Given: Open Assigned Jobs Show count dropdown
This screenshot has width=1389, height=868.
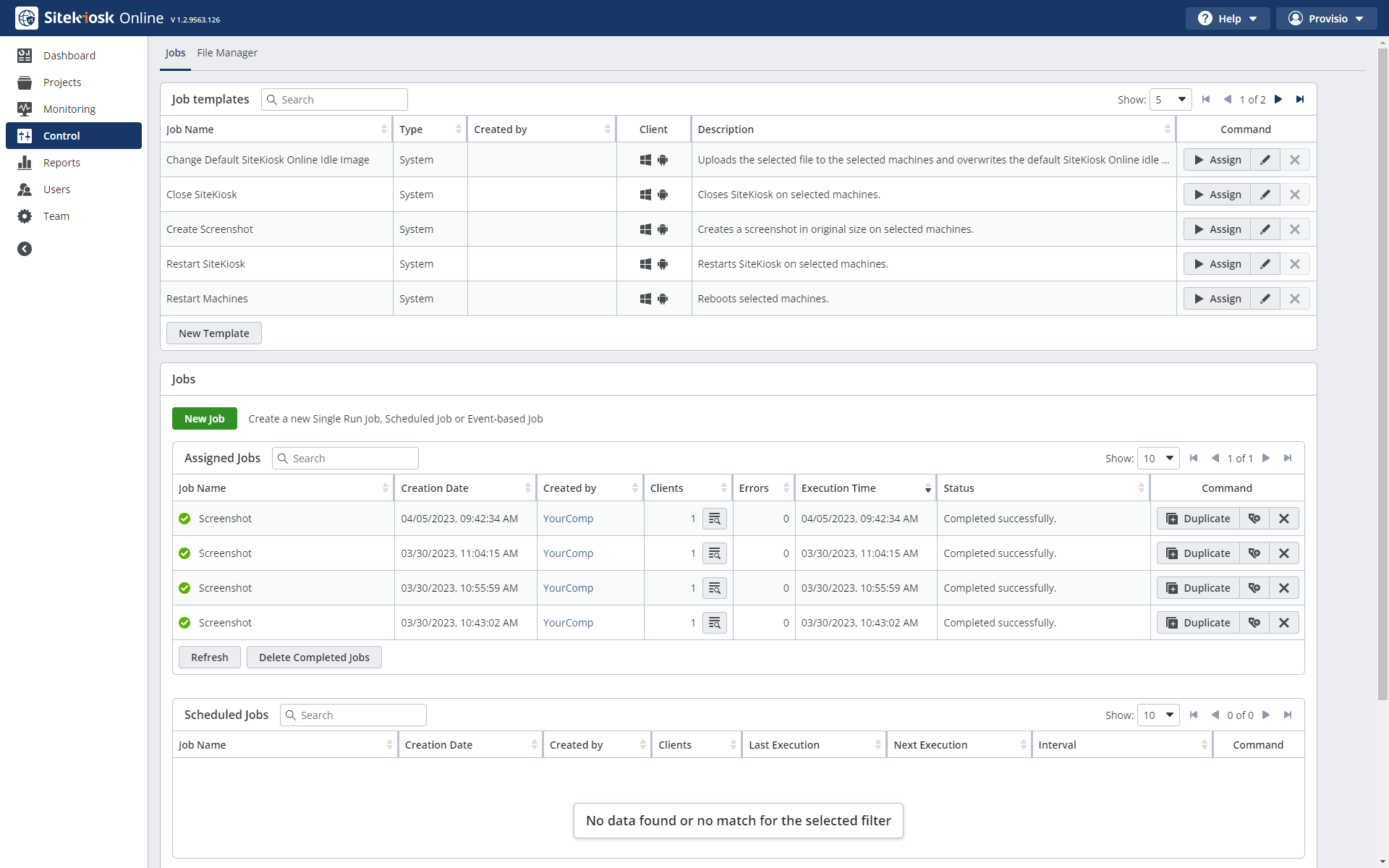Looking at the screenshot, I should click(1157, 458).
